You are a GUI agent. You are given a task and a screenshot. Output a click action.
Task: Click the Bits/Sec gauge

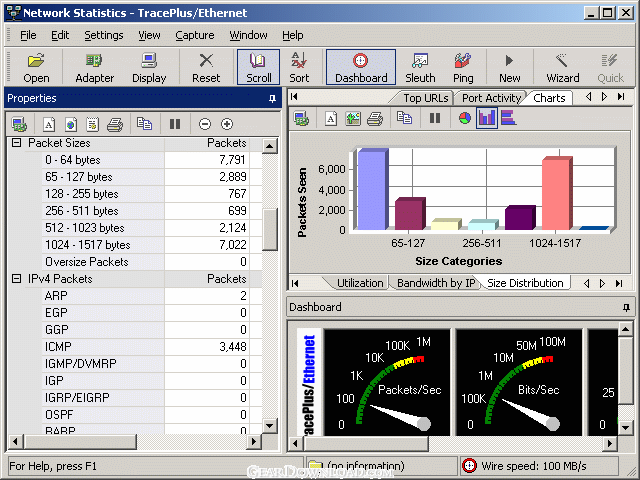[519, 382]
